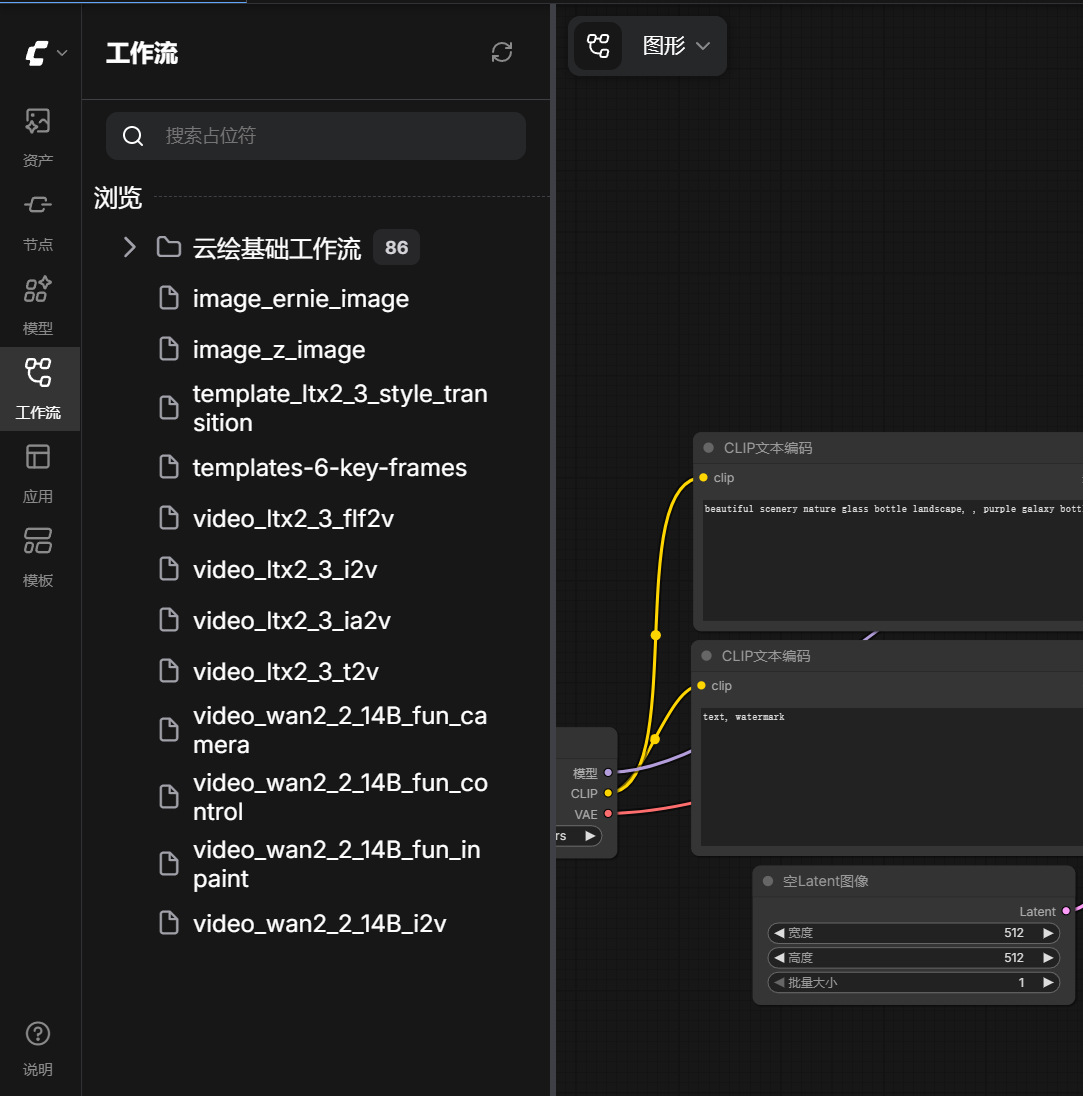Increase 高度 height value
The image size is (1083, 1096).
point(1048,958)
